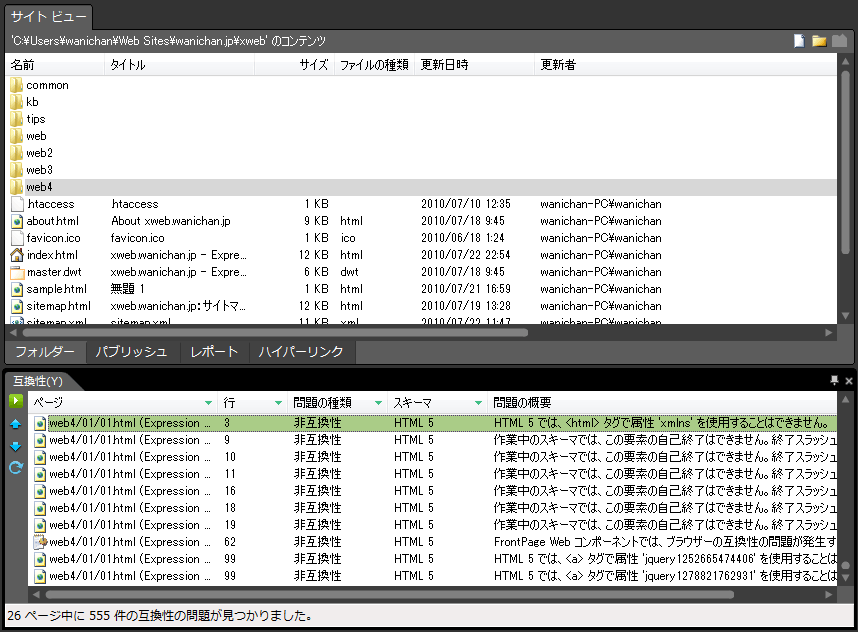The image size is (858, 632).
Task: Close the compatibility panel
Action: tap(849, 381)
